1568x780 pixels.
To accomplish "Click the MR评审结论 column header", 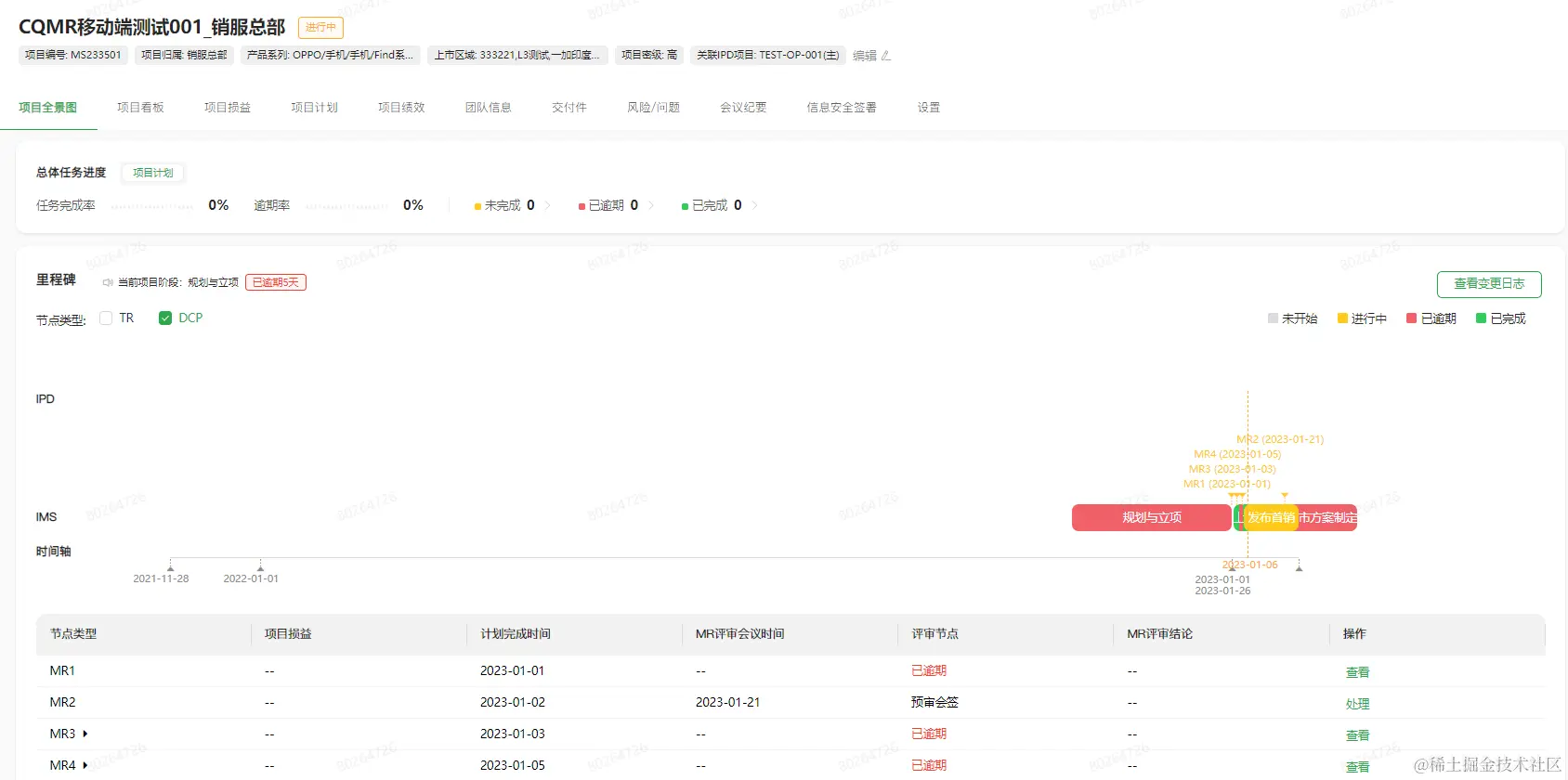I will tap(1160, 634).
